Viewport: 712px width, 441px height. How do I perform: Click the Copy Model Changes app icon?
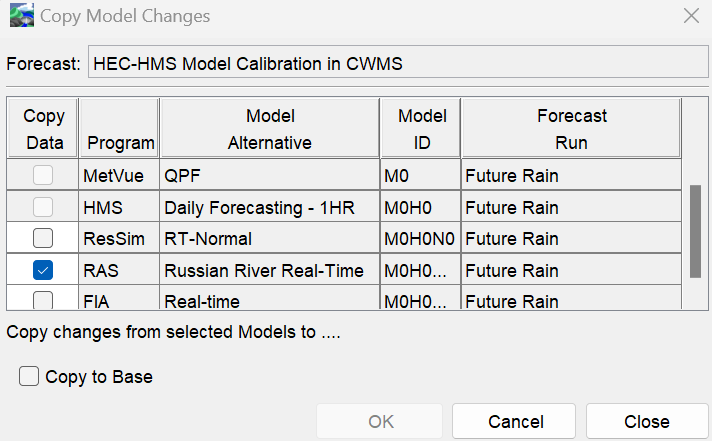(22, 15)
